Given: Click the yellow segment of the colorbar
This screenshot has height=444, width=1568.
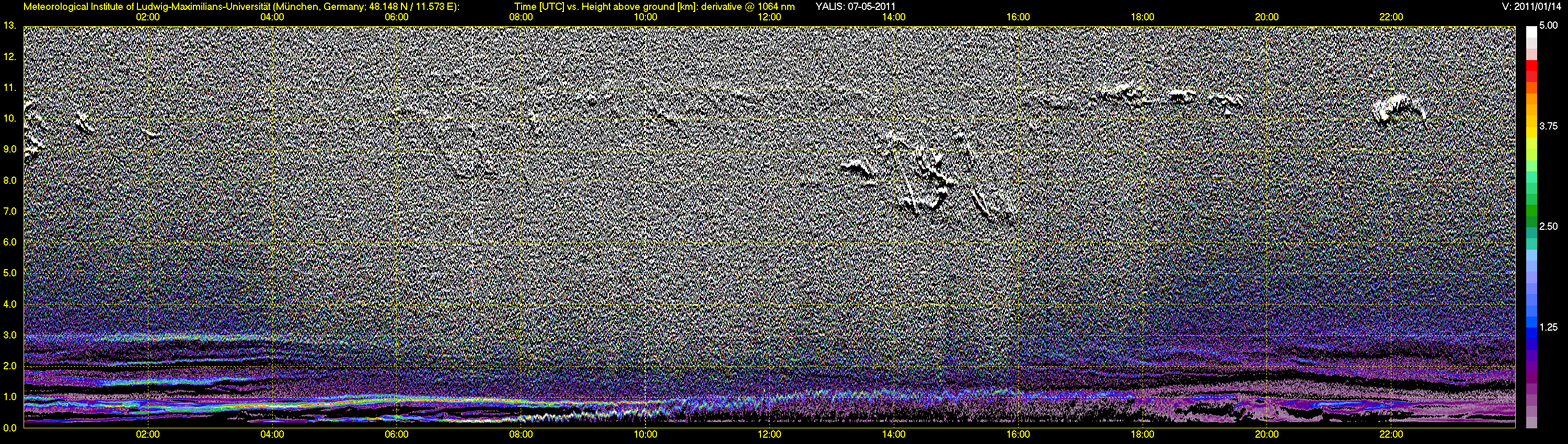Looking at the screenshot, I should click(x=1531, y=134).
